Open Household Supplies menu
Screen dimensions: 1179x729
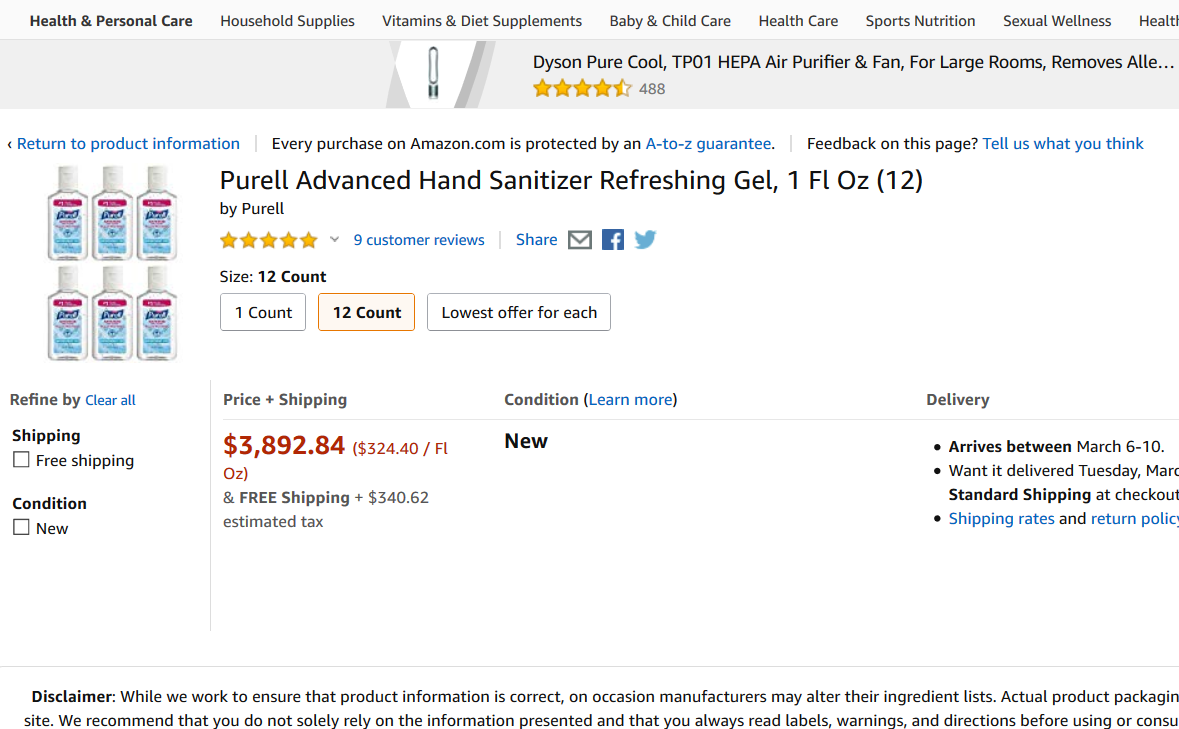tap(287, 21)
